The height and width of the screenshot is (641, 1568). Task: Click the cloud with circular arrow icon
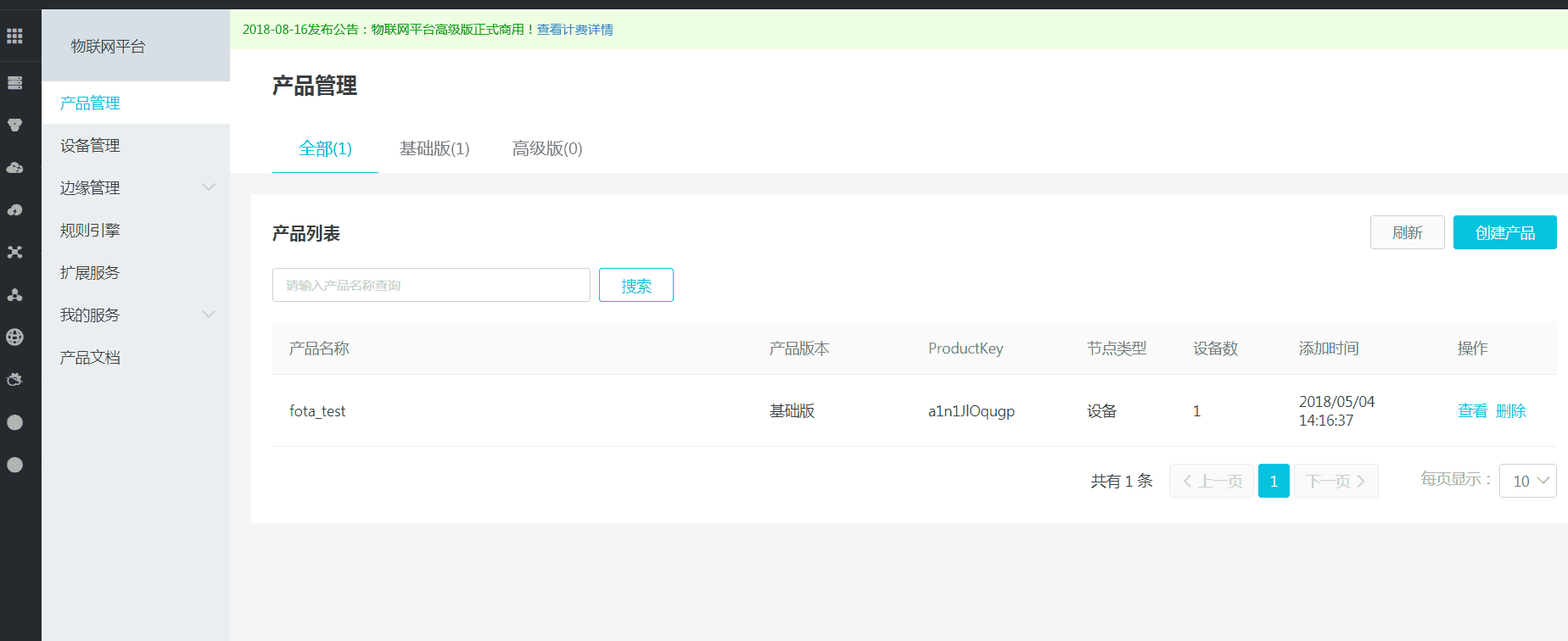coord(14,209)
